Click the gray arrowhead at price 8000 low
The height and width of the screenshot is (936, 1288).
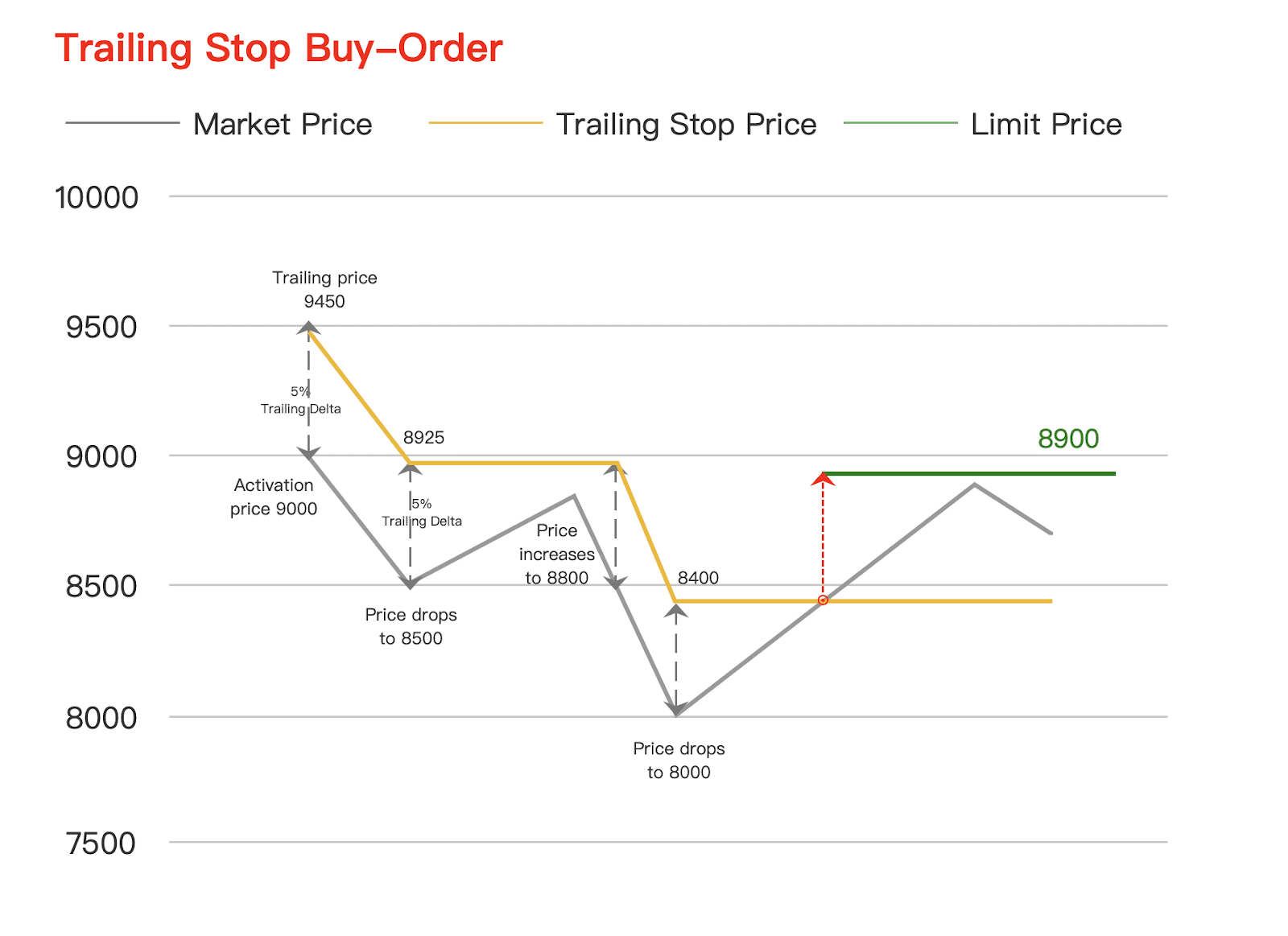click(x=676, y=708)
